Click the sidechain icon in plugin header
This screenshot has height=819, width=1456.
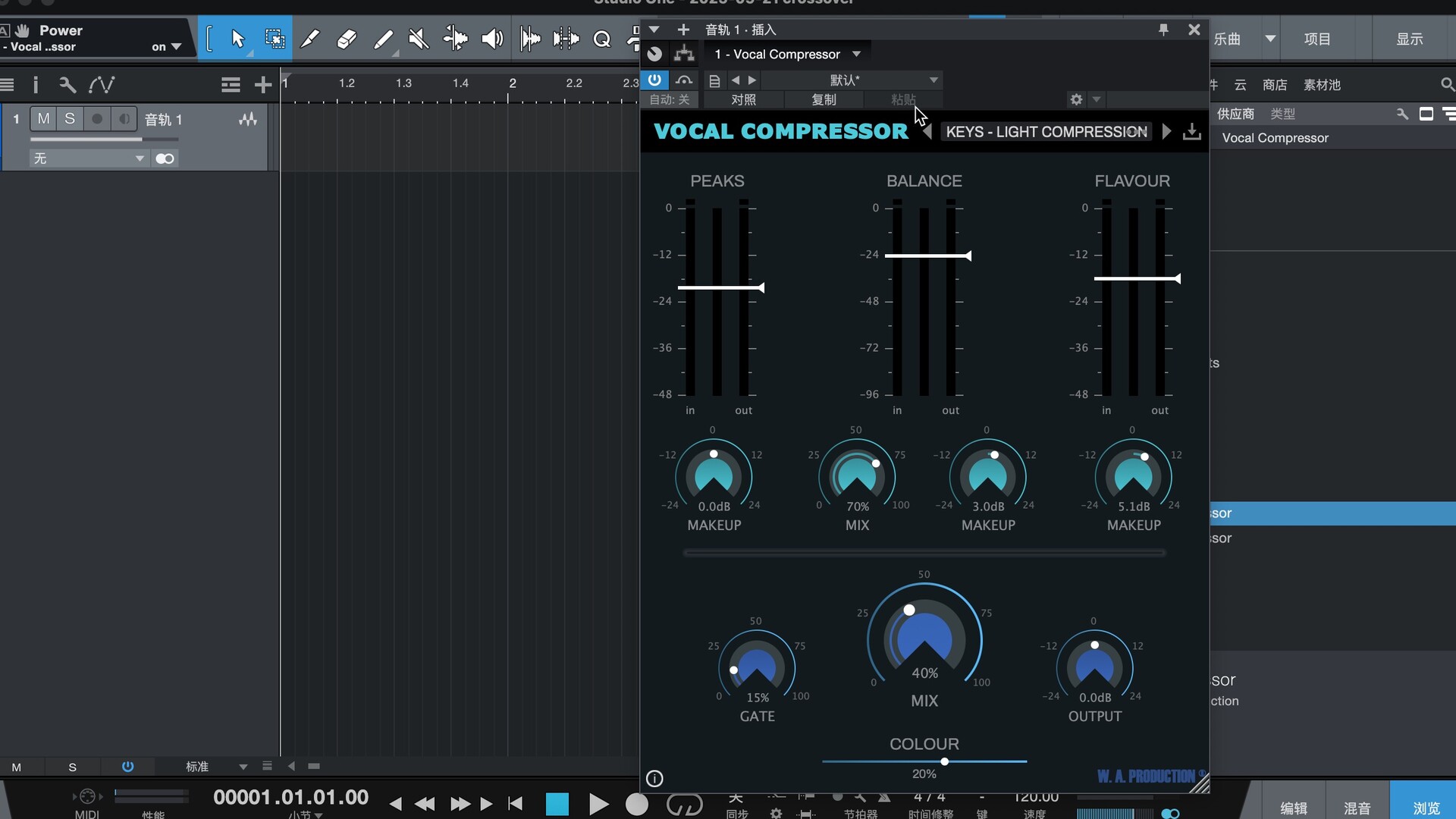(684, 80)
